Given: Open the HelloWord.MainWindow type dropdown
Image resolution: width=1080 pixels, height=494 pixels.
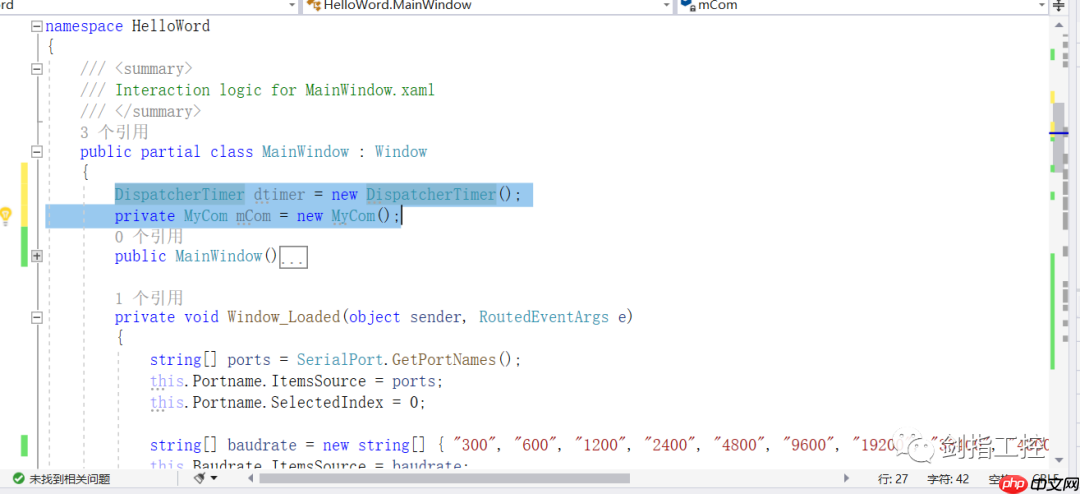Looking at the screenshot, I should 666,6.
